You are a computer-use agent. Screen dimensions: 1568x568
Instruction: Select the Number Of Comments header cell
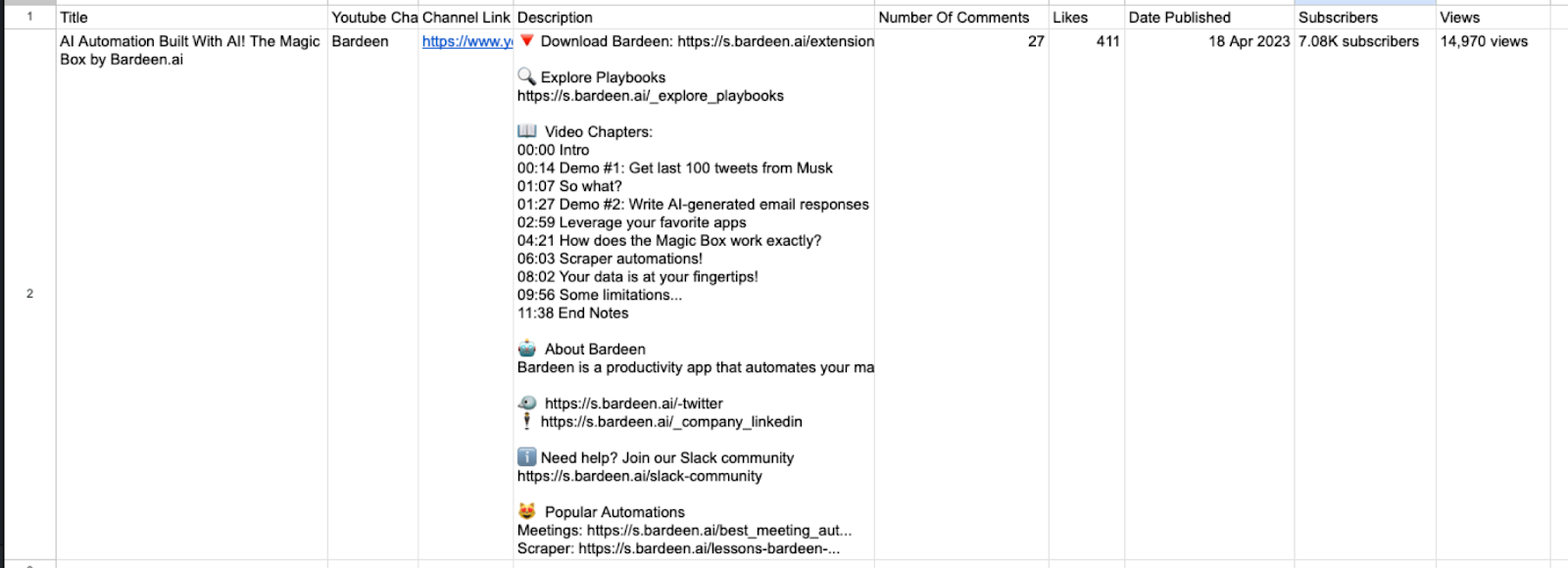961,17
